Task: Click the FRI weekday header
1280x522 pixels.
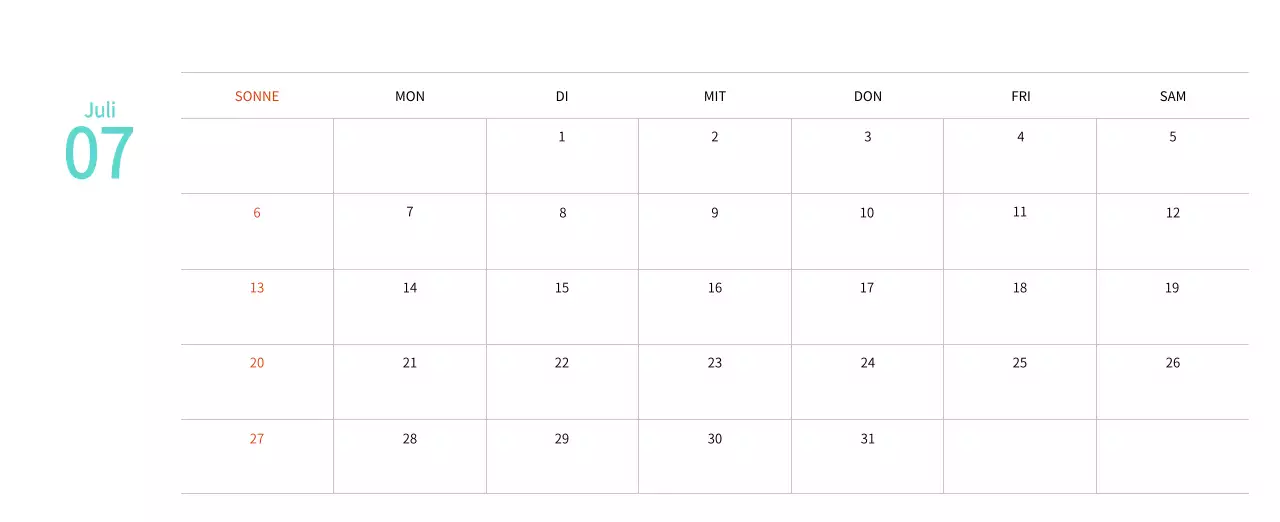Action: tap(1021, 96)
